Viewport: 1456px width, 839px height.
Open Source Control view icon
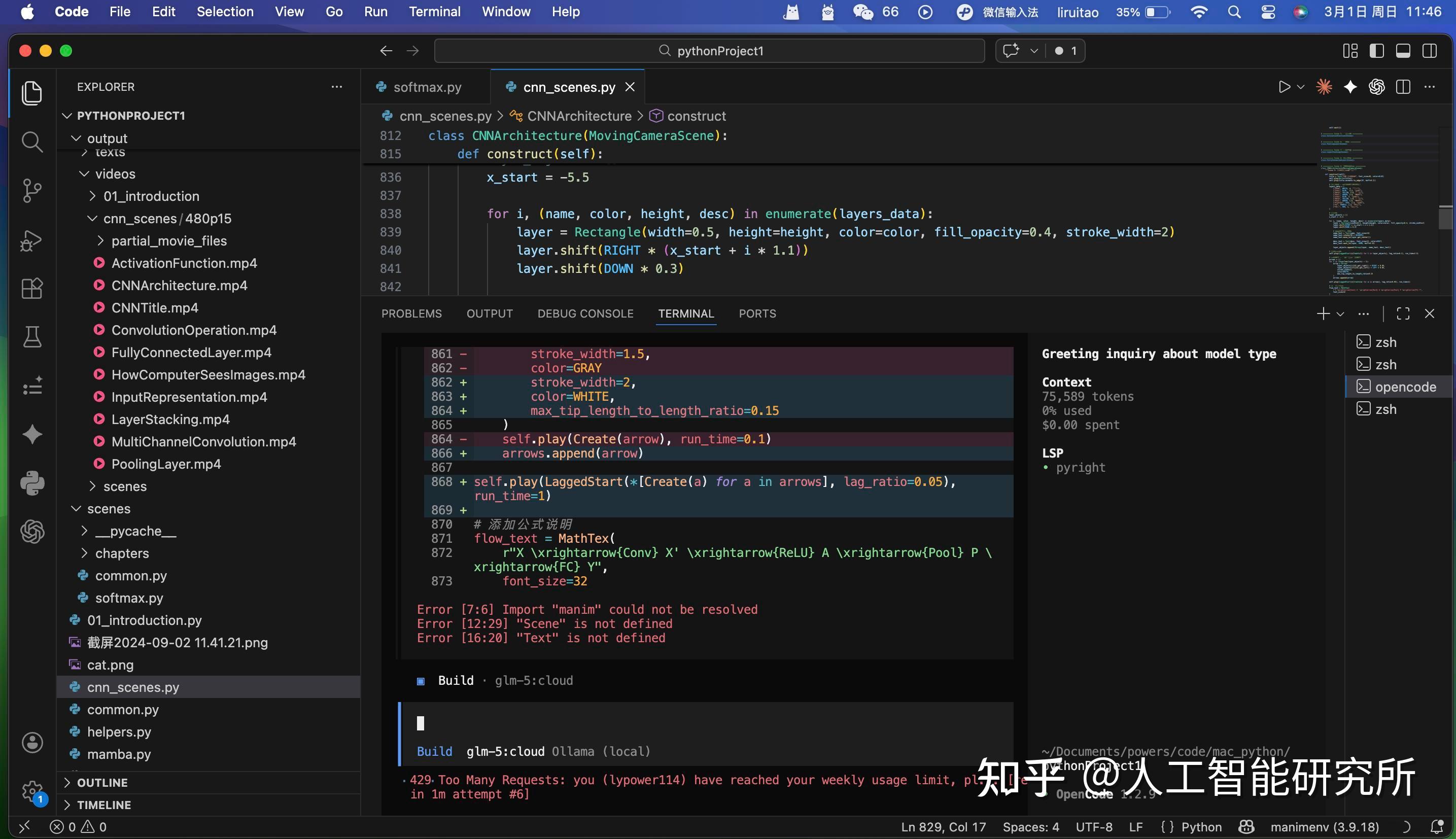click(x=31, y=190)
